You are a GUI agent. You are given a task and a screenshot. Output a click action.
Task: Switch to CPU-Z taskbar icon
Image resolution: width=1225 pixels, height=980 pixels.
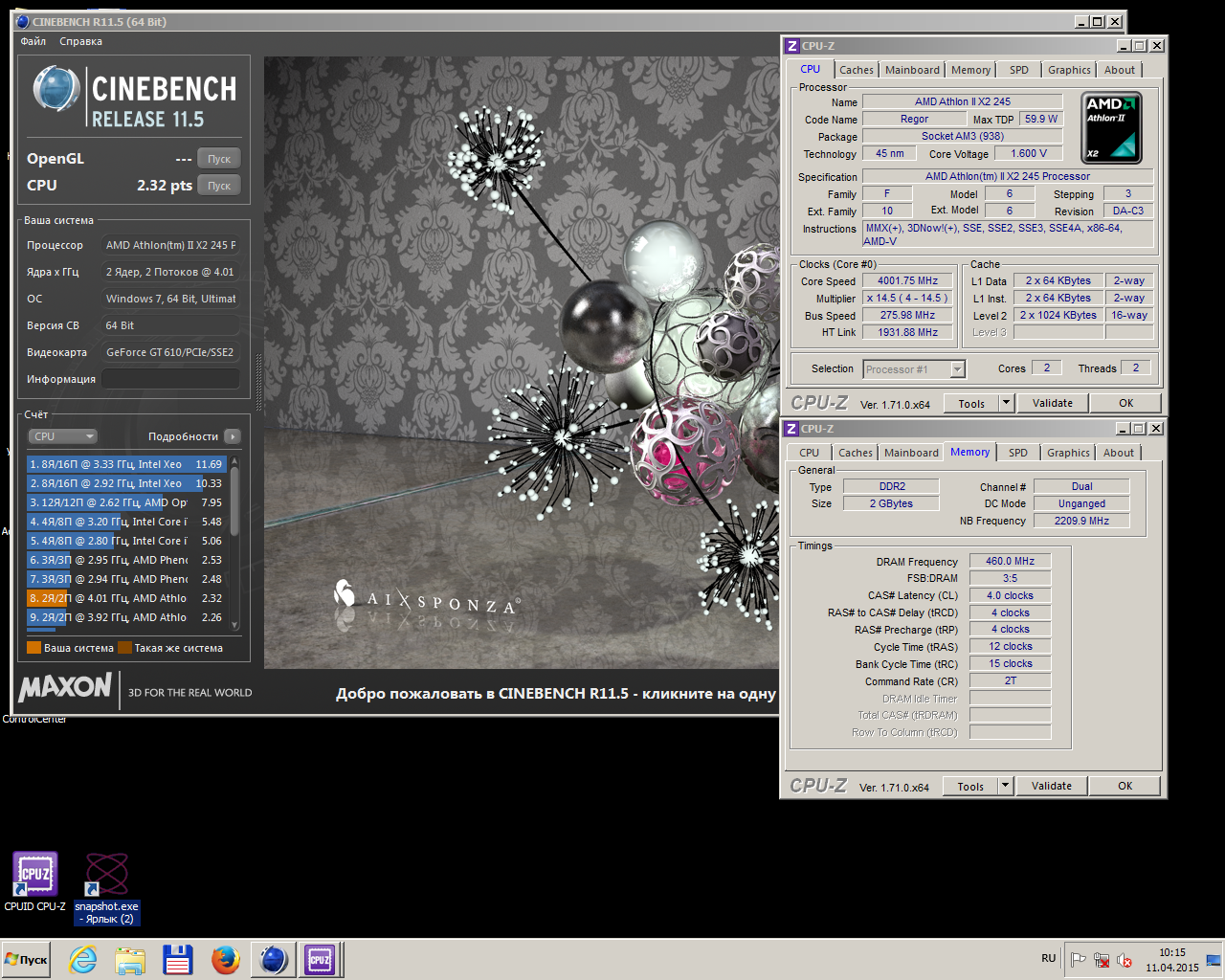click(320, 959)
